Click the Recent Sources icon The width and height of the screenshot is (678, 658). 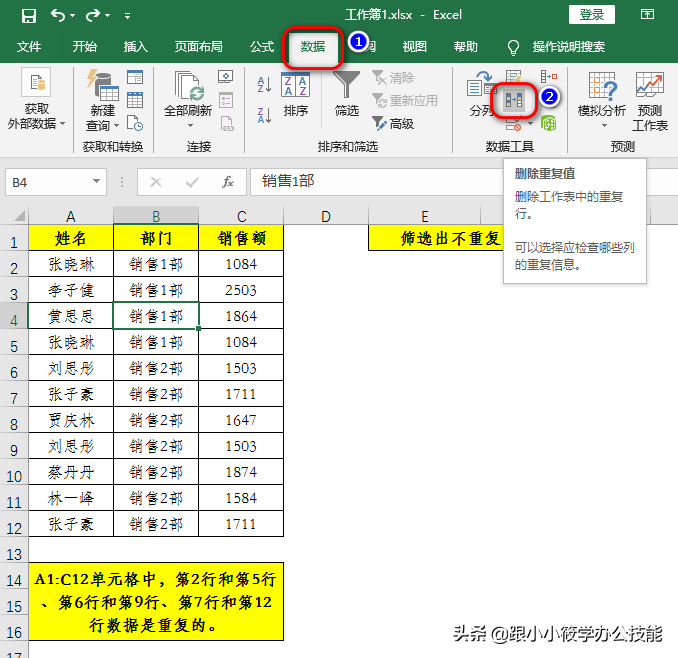[x=135, y=123]
